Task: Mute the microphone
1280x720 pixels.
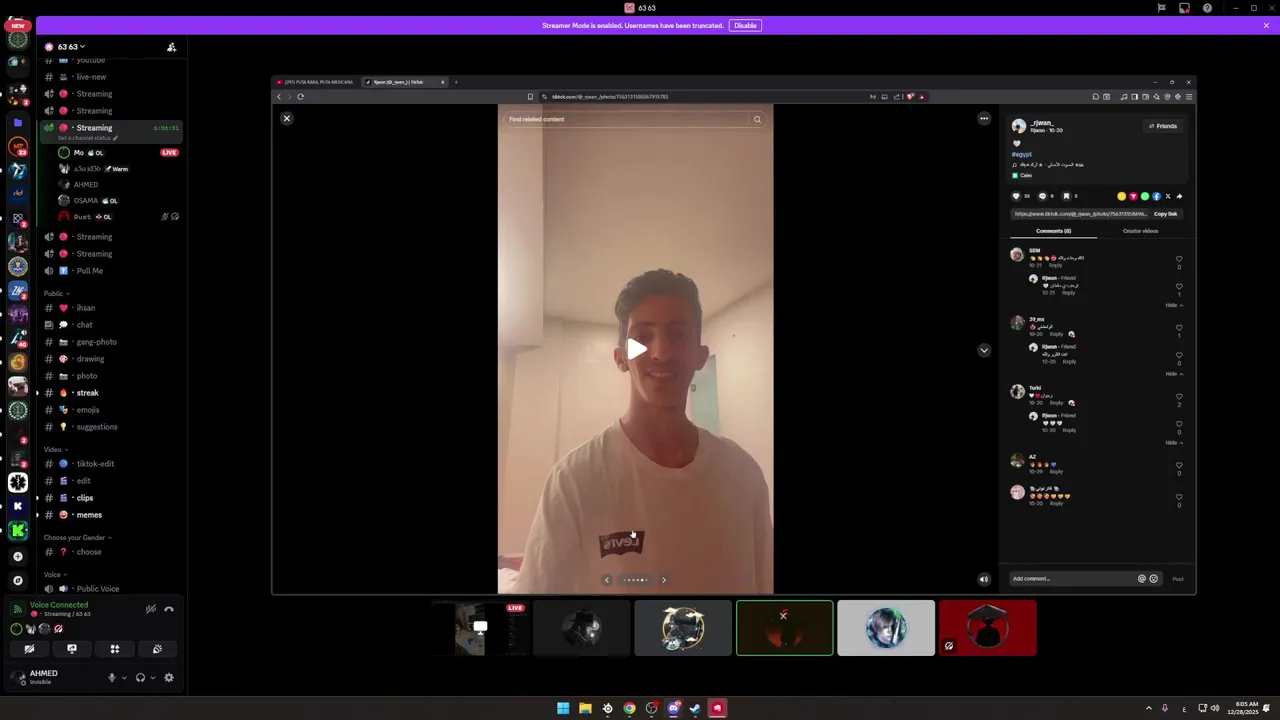Action: tap(112, 677)
